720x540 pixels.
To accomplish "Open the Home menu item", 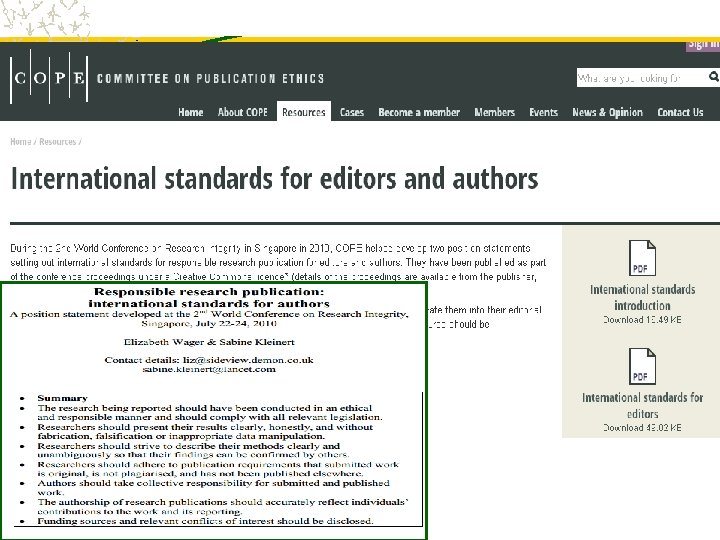I will point(191,112).
